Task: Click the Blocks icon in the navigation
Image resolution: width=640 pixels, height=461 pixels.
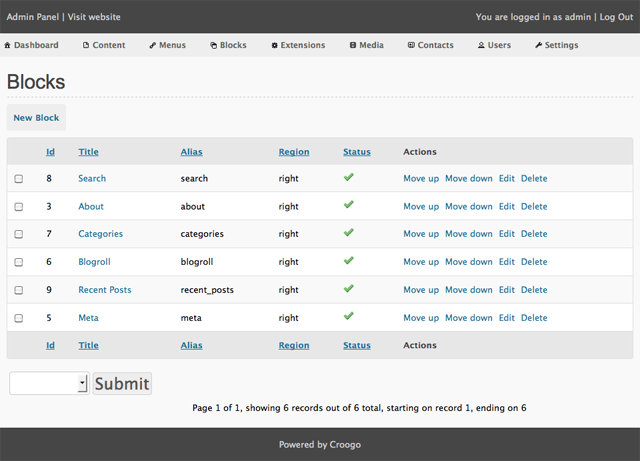Action: point(213,45)
